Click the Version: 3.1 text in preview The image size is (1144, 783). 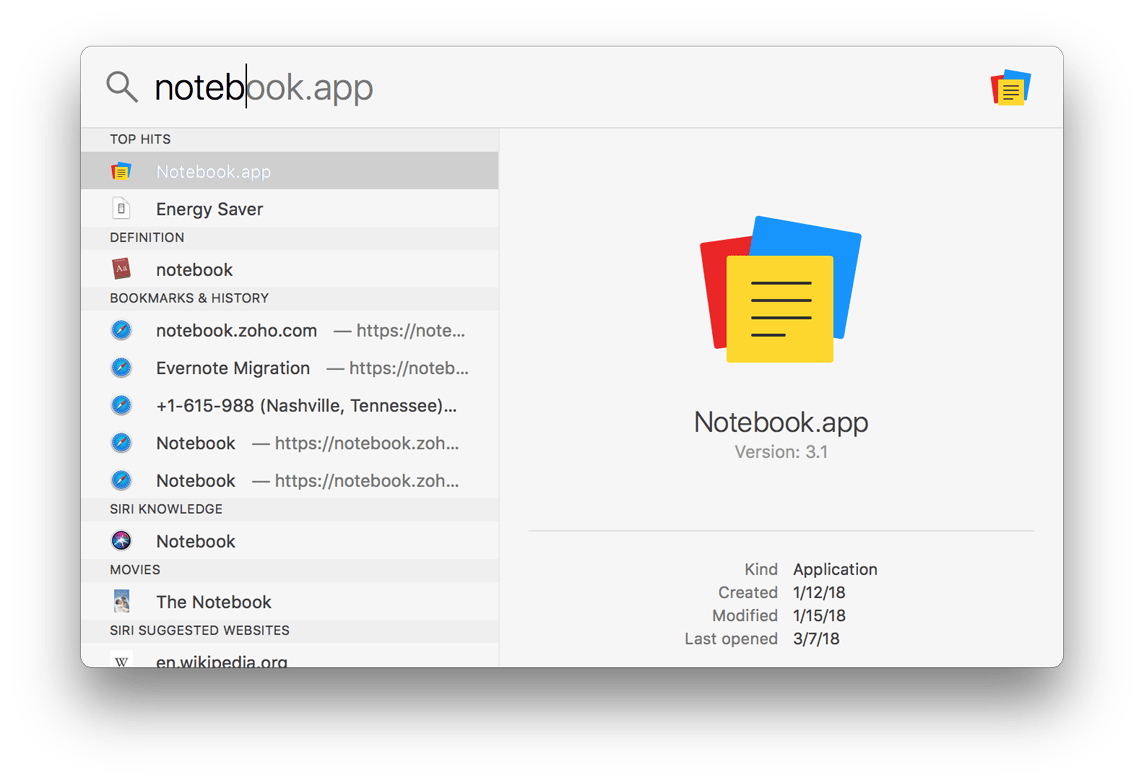[x=781, y=452]
